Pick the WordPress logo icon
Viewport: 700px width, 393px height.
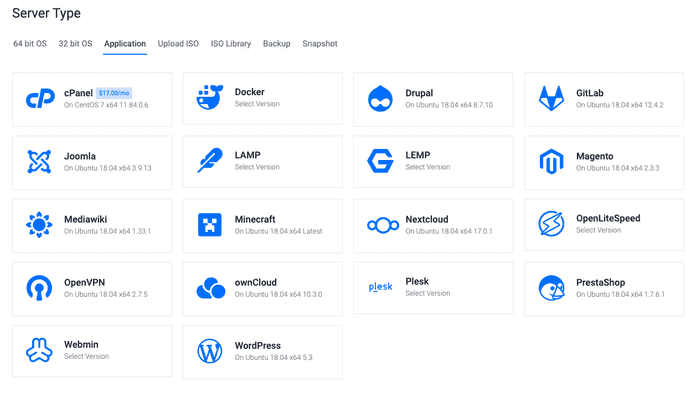(x=210, y=351)
